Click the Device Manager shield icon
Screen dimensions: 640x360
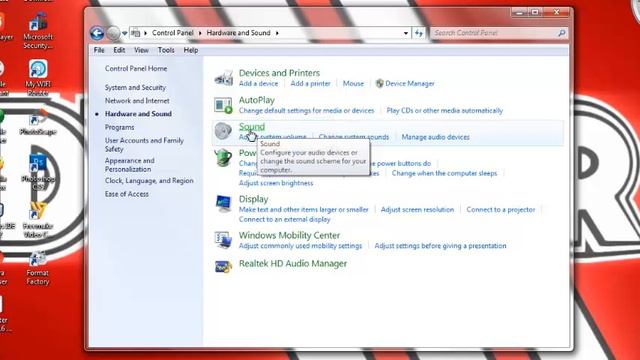380,83
